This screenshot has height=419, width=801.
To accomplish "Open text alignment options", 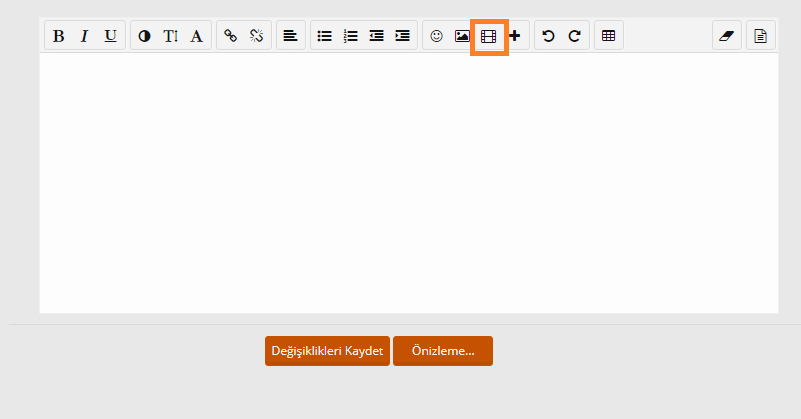I will (x=290, y=36).
